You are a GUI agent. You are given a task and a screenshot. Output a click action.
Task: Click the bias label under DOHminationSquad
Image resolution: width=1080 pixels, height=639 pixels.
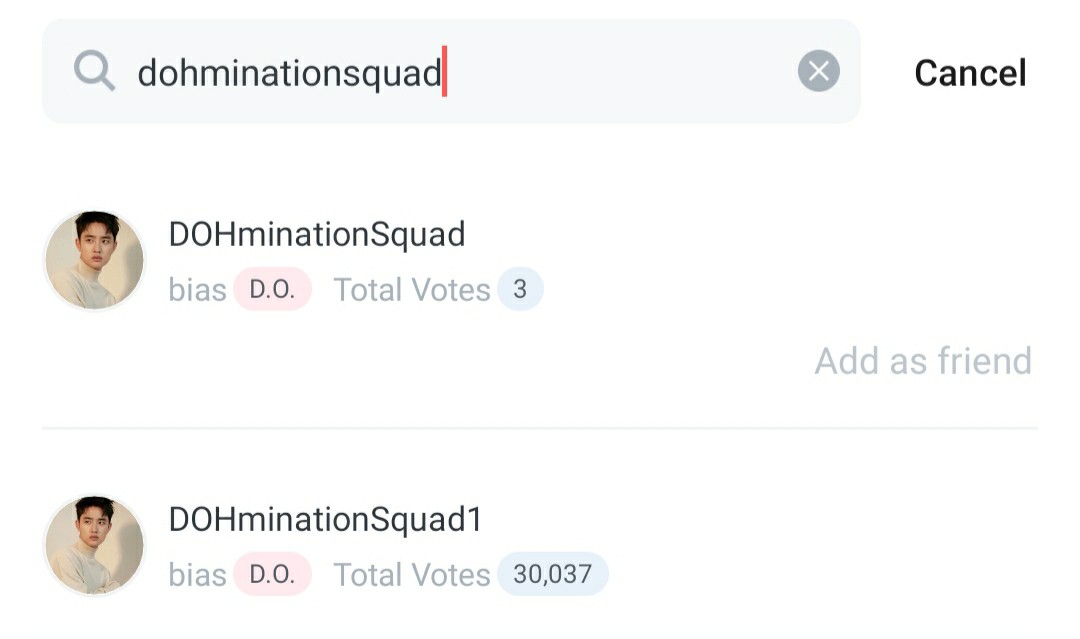click(x=197, y=290)
